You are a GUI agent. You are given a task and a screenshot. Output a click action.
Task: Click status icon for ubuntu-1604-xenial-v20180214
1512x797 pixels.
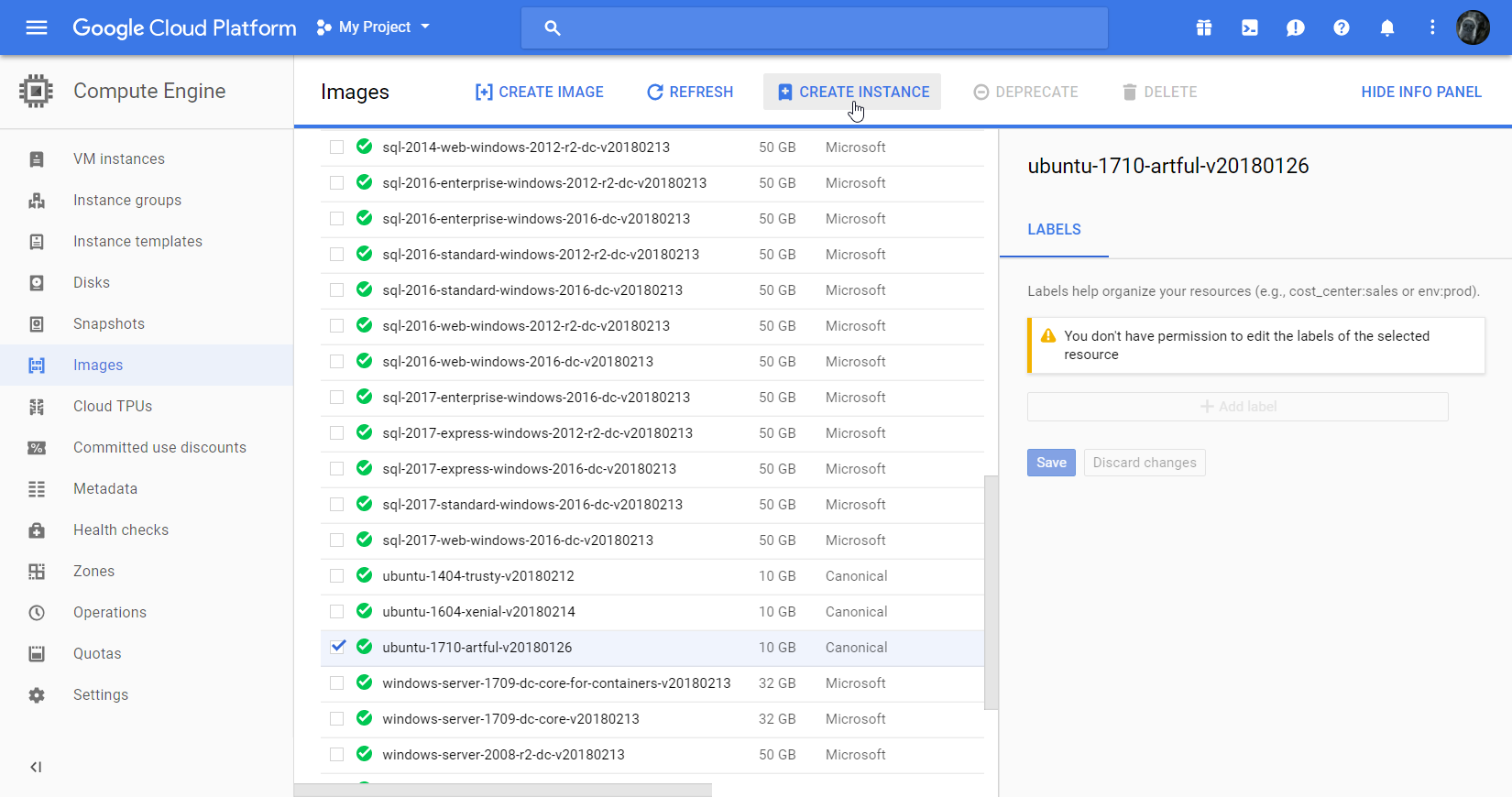(x=364, y=611)
